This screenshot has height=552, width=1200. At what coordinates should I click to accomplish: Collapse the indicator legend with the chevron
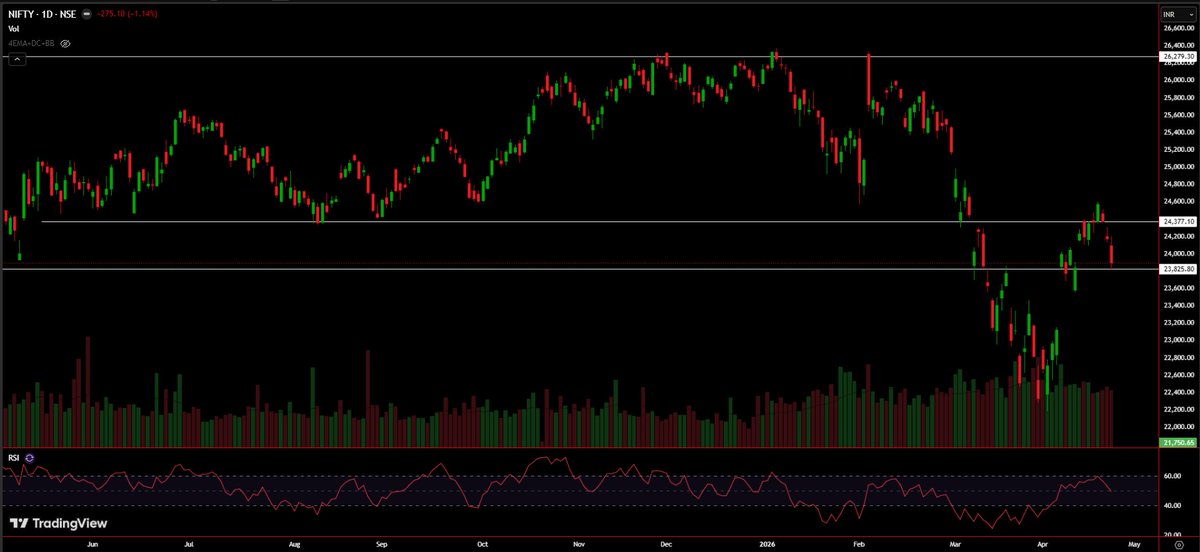coord(16,59)
